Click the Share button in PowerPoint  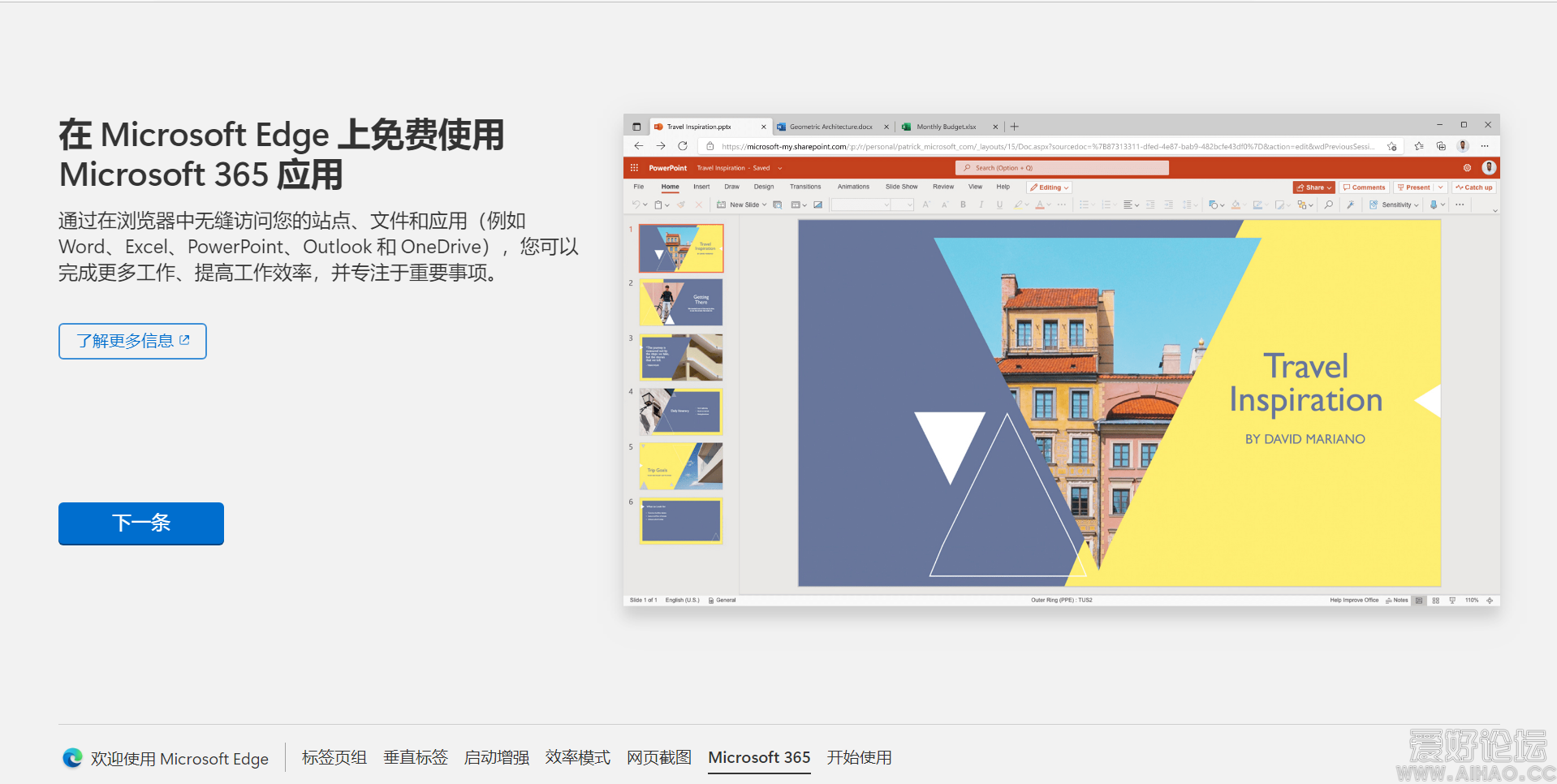(1313, 187)
